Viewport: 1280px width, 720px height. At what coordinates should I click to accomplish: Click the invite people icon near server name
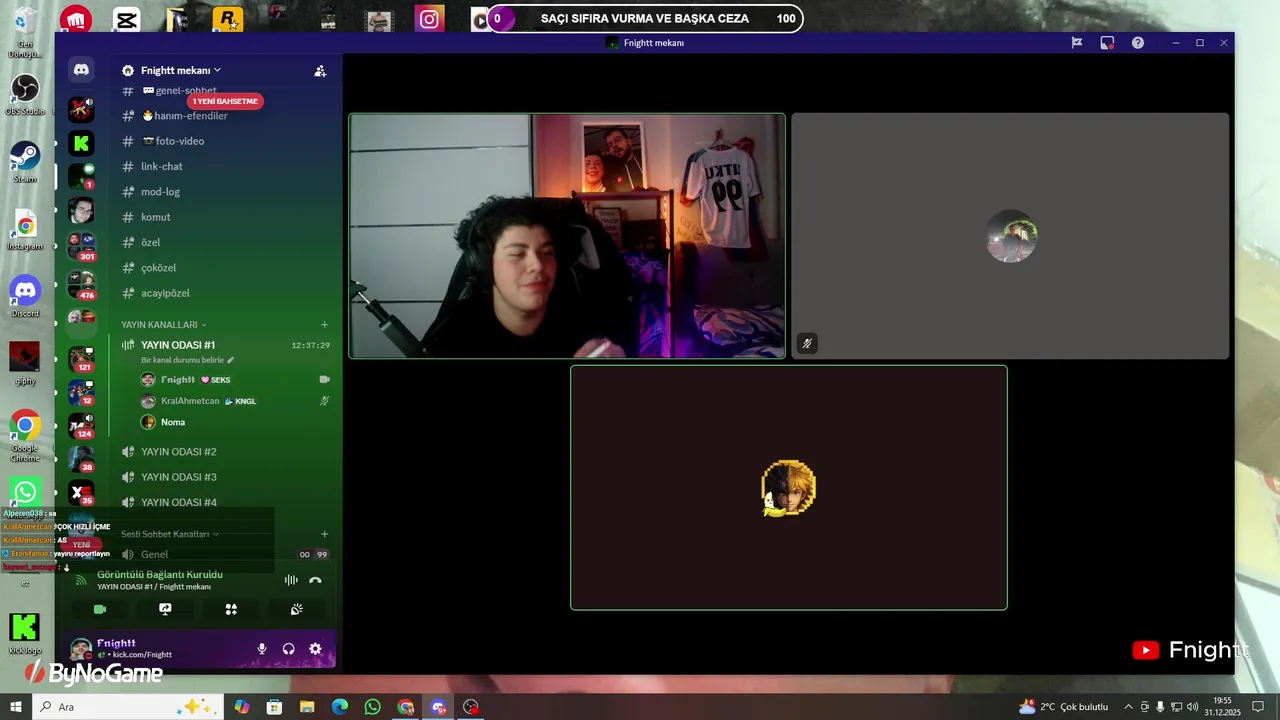point(320,71)
